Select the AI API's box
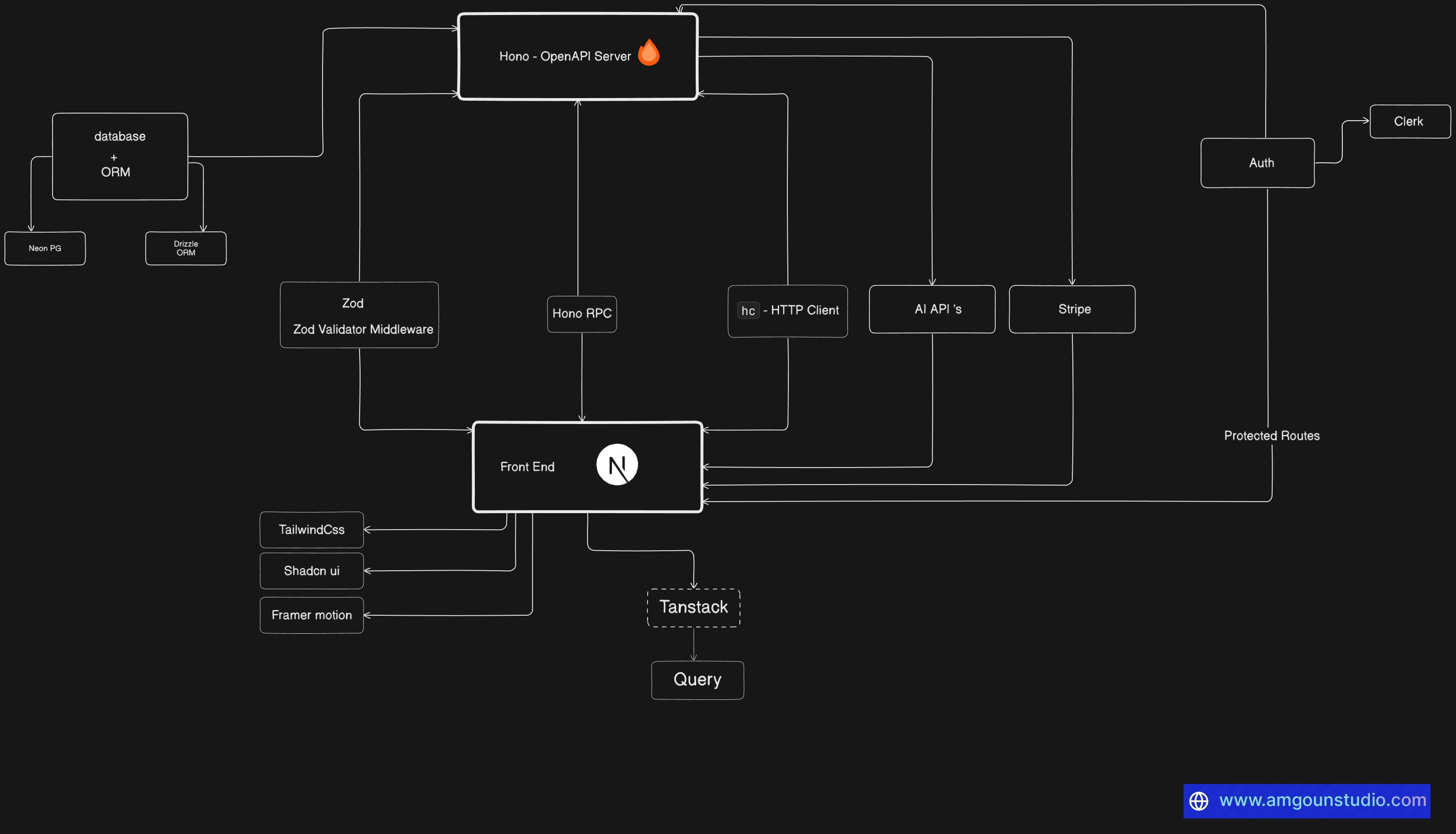The height and width of the screenshot is (834, 1456). click(932, 309)
